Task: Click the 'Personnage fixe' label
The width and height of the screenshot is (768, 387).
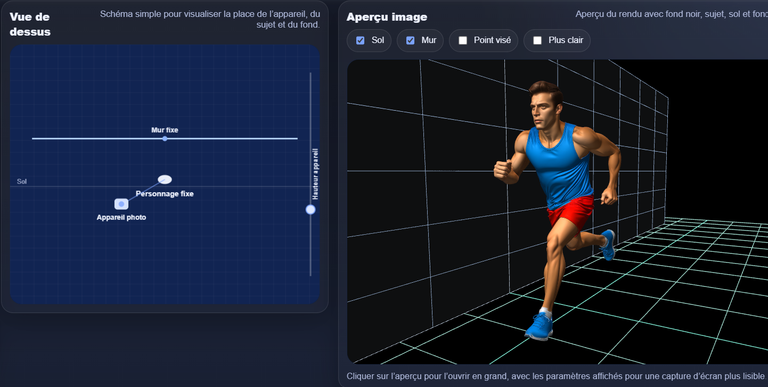Action: [165, 194]
